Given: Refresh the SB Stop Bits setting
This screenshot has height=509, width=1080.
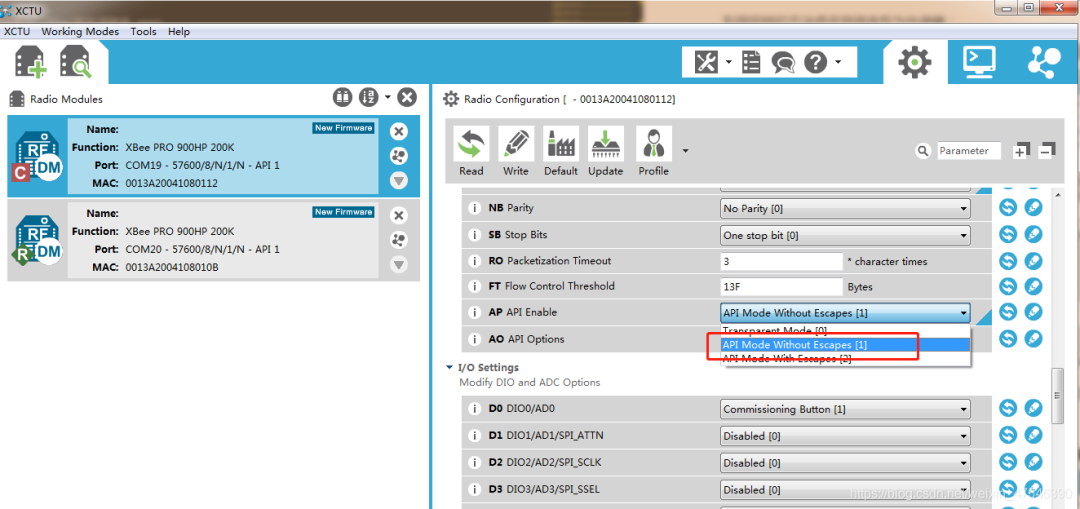Looking at the screenshot, I should (1008, 234).
